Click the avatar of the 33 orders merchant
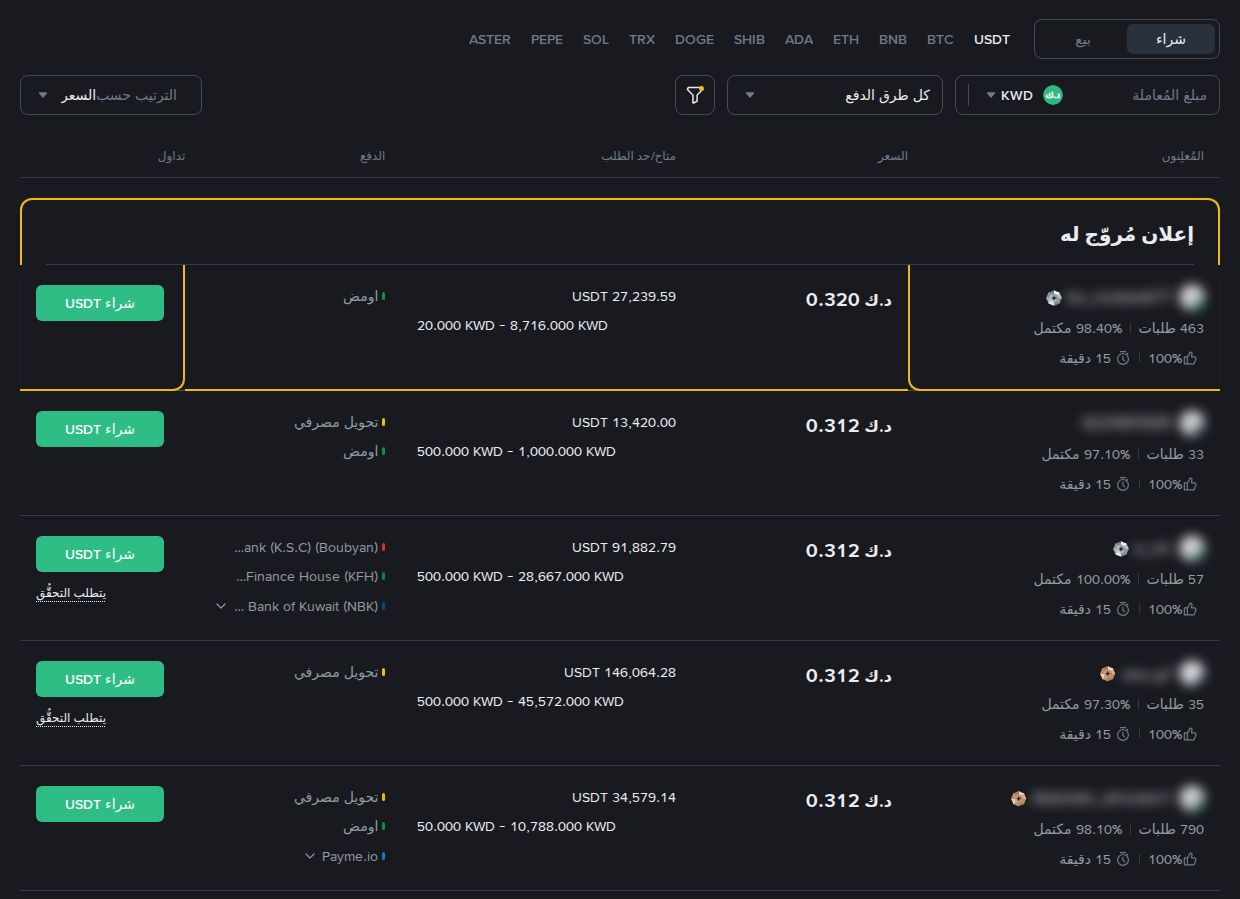 [x=1191, y=422]
